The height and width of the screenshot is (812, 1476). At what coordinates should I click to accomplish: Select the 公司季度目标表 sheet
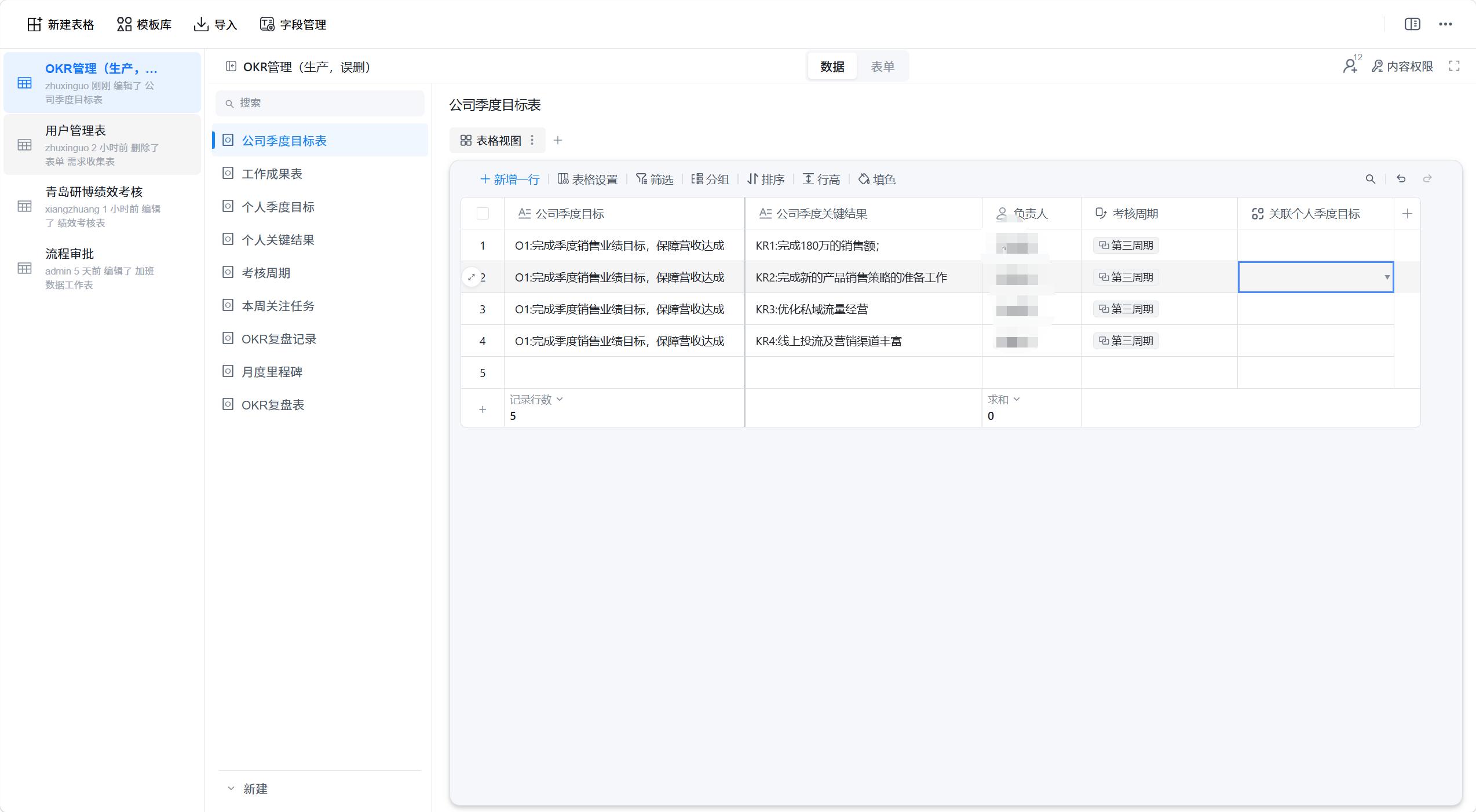[320, 141]
